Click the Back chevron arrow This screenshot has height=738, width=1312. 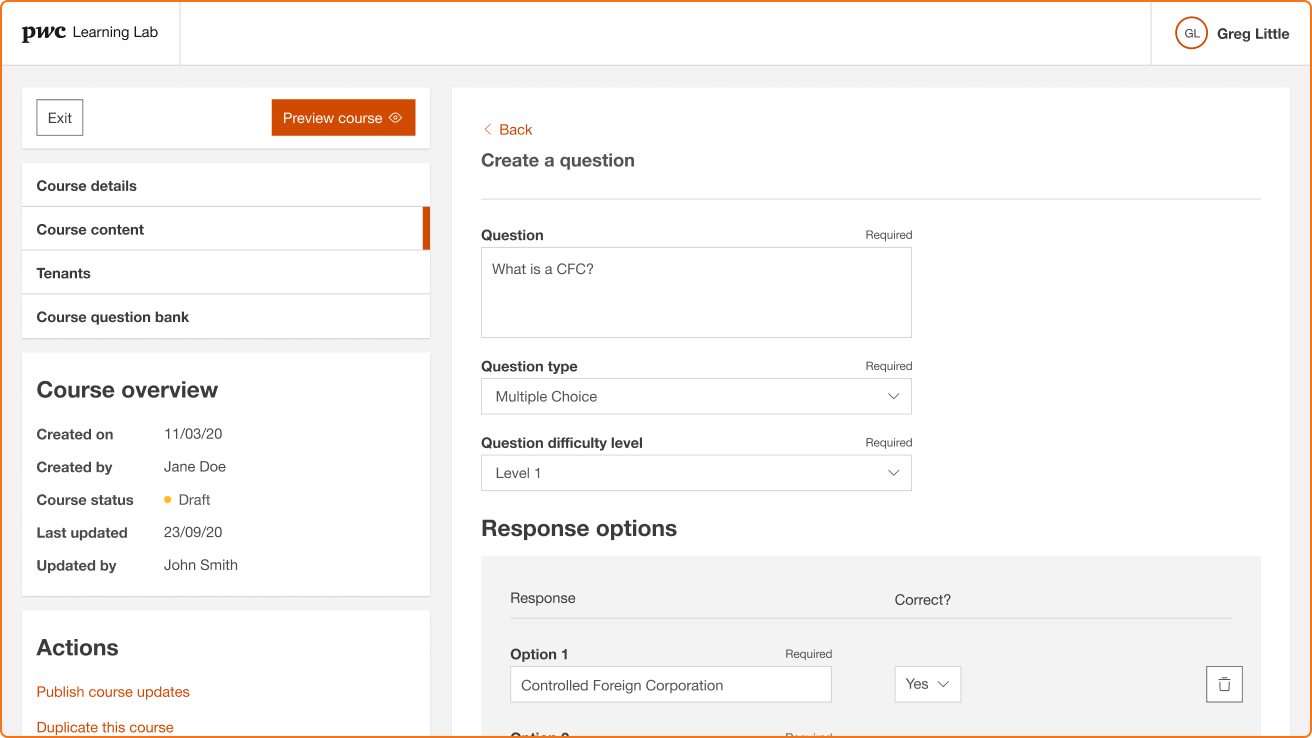pos(488,130)
